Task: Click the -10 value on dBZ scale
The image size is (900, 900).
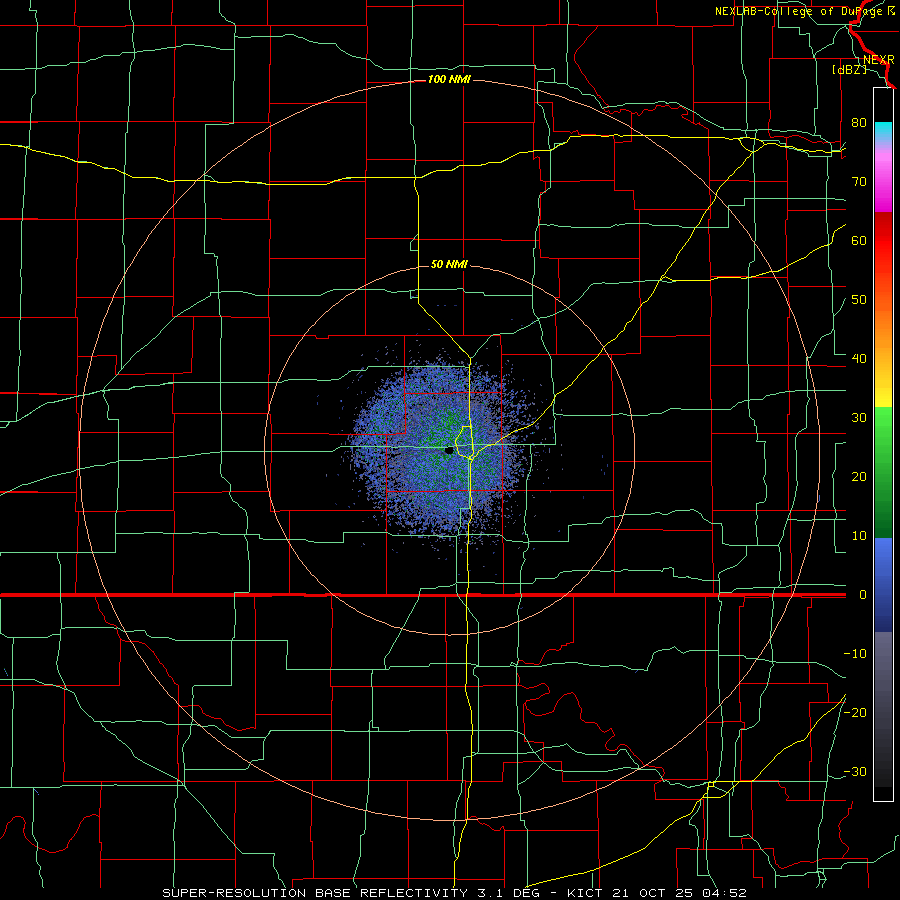Action: click(855, 654)
